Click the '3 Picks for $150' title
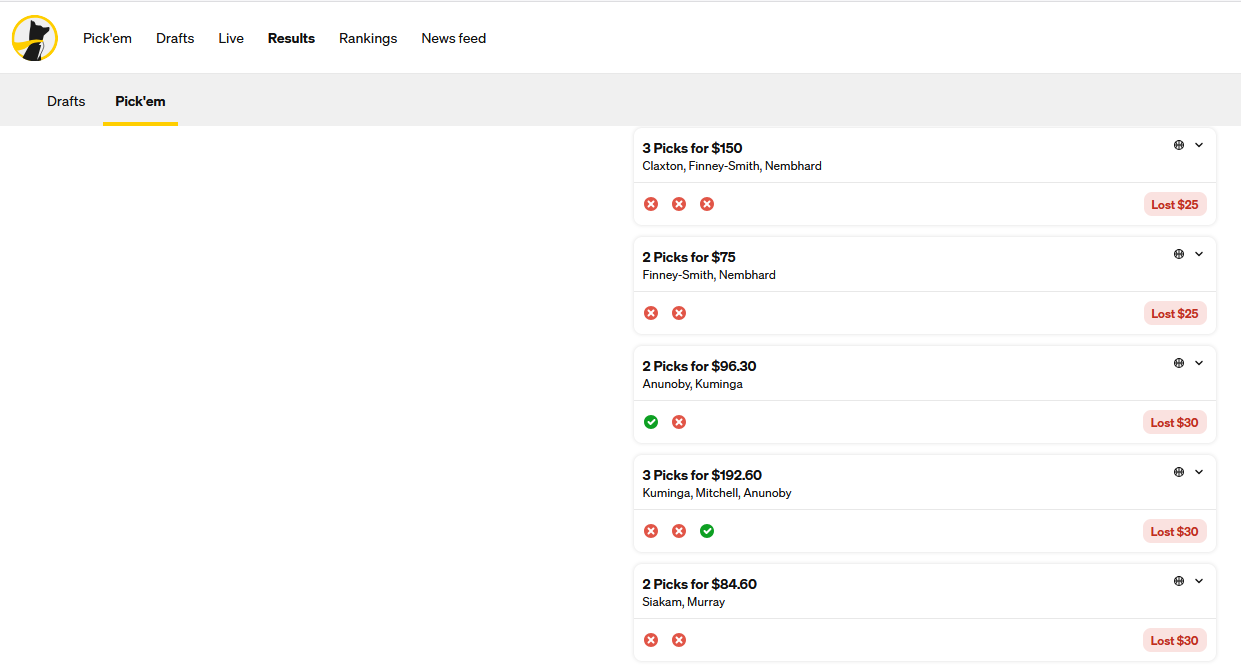The height and width of the screenshot is (666, 1241). pos(692,148)
